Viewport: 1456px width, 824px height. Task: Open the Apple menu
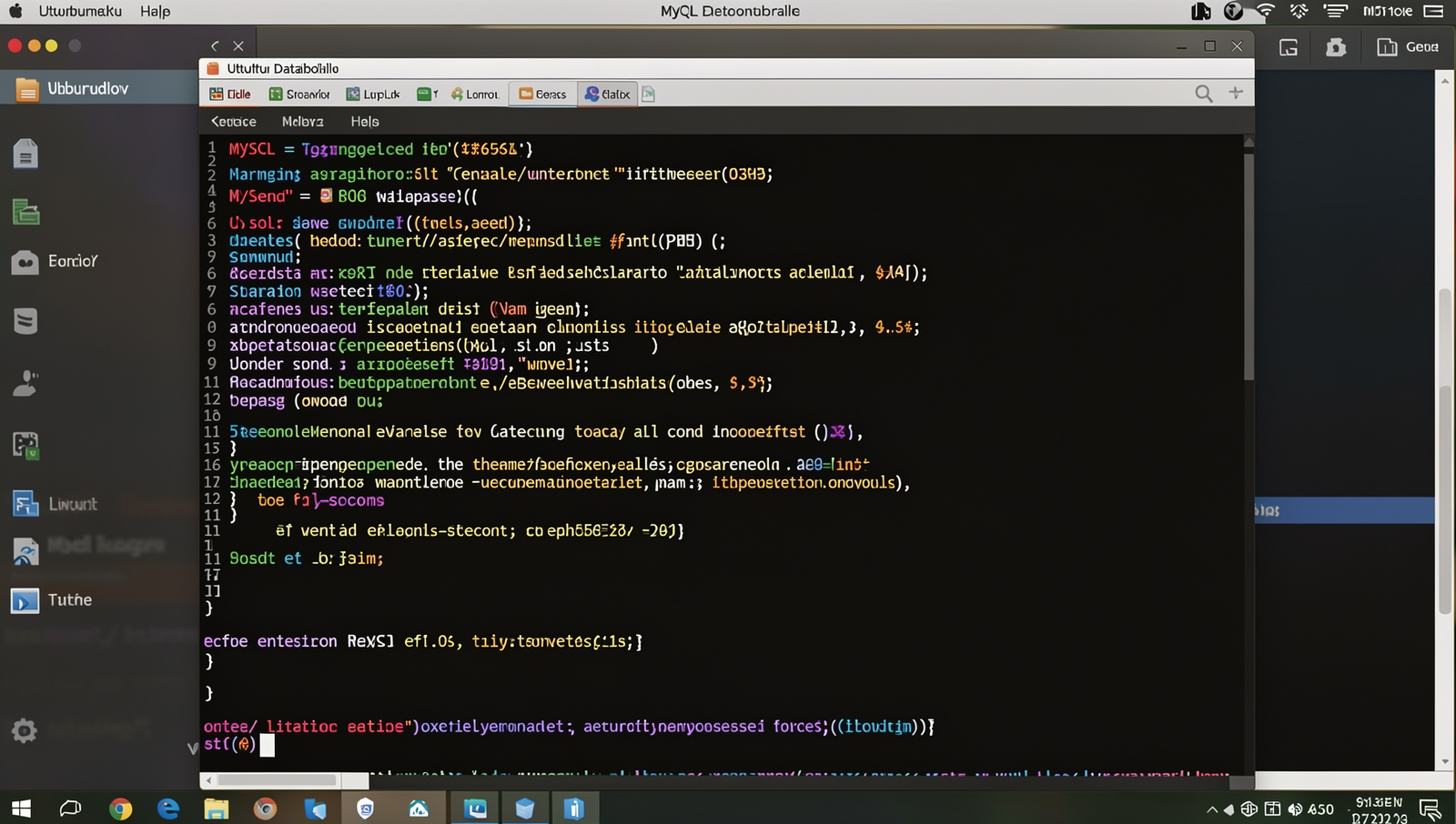point(15,11)
